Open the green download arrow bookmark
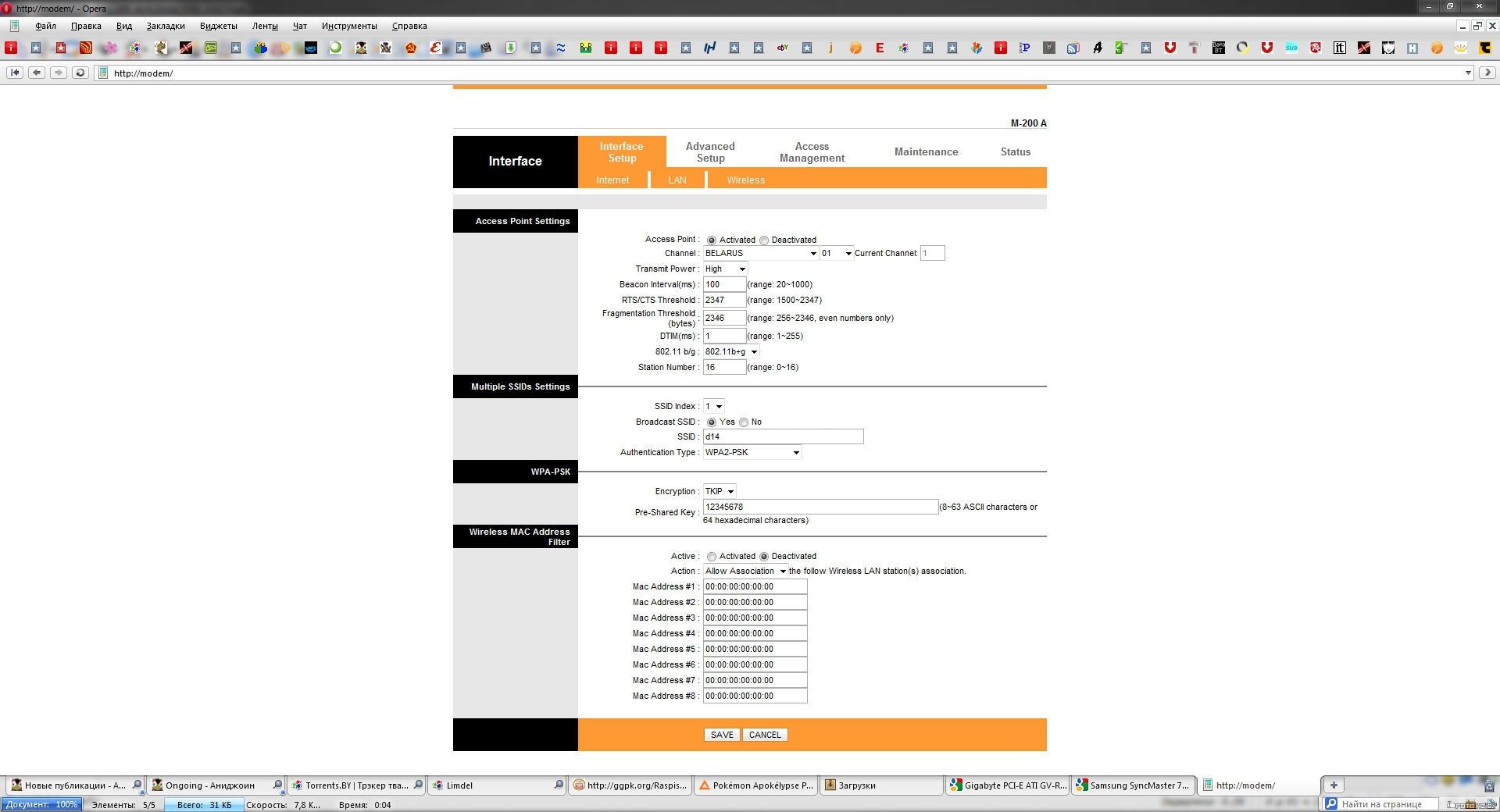The height and width of the screenshot is (812, 1500). (x=510, y=48)
